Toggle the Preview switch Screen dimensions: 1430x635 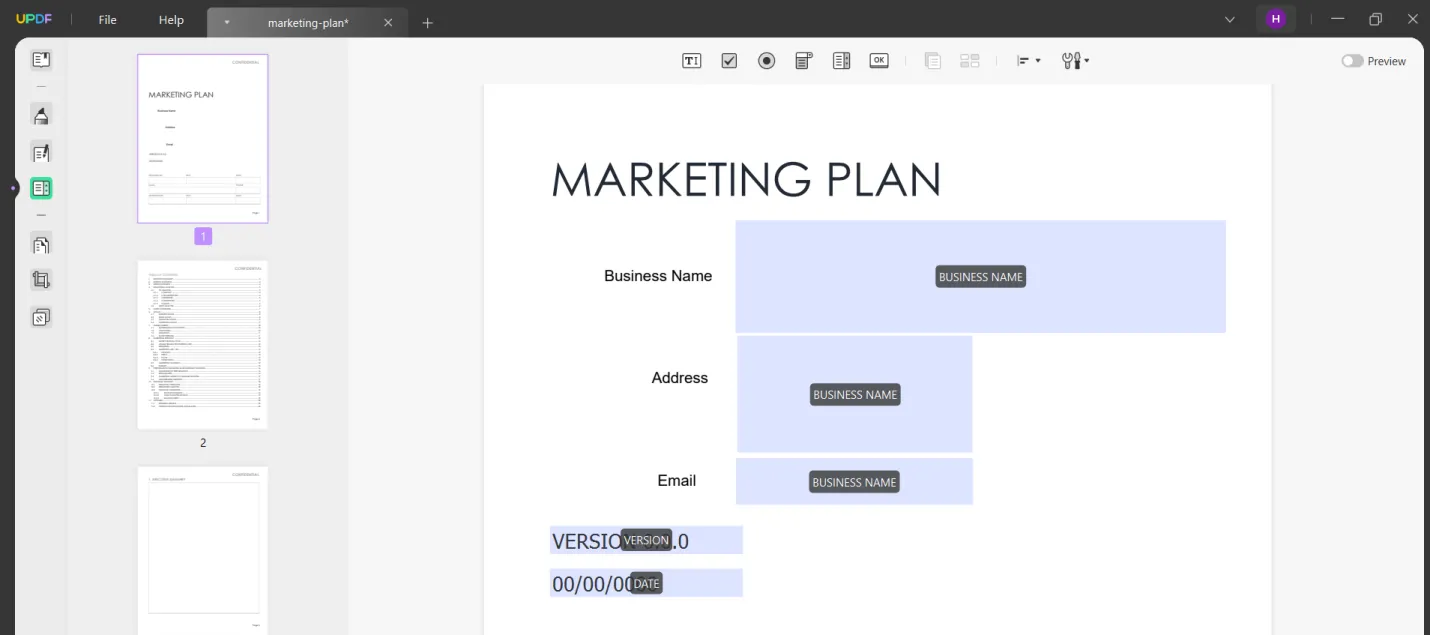[x=1352, y=61]
